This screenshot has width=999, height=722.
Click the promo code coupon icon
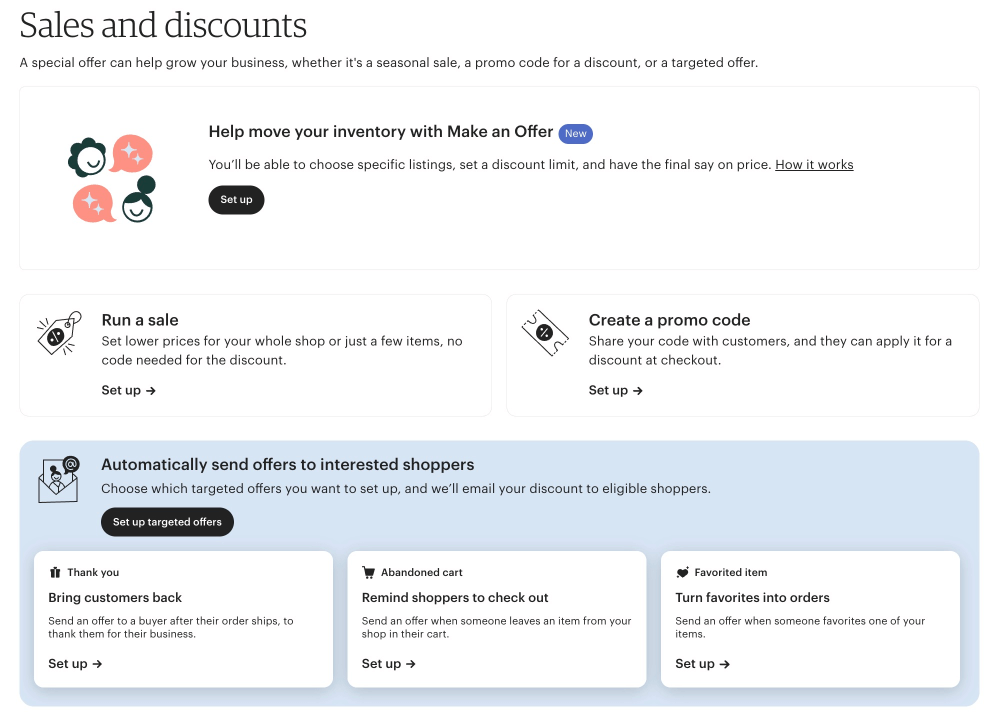click(545, 334)
